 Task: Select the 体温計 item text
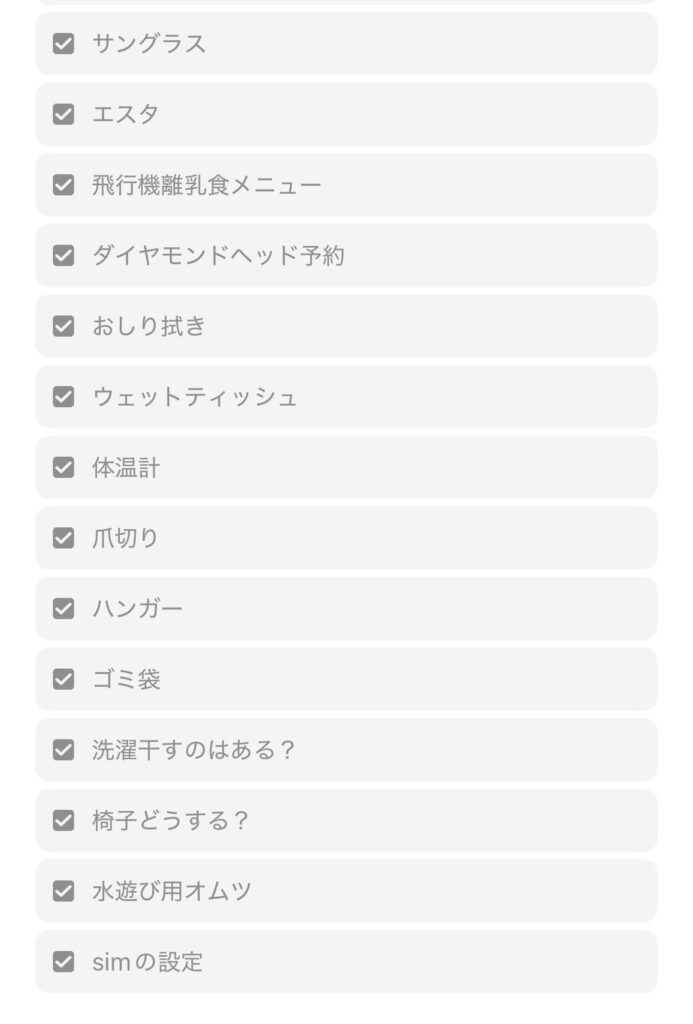pyautogui.click(x=126, y=468)
